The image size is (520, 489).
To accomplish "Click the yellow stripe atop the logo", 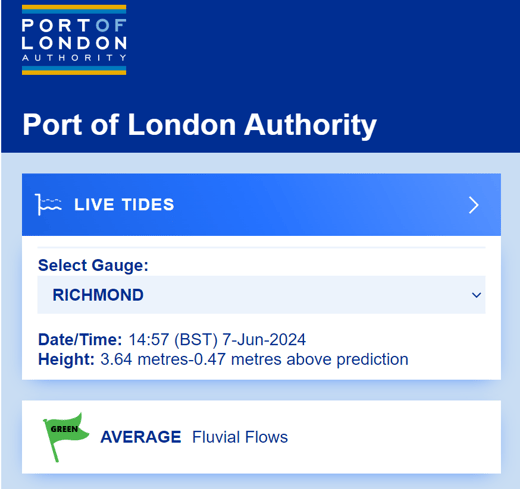I will pos(74,7).
